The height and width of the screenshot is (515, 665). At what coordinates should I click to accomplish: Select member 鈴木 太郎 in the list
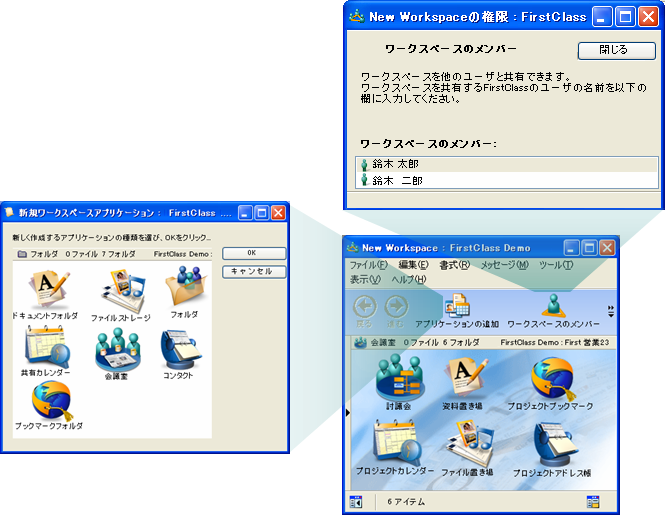[x=507, y=164]
